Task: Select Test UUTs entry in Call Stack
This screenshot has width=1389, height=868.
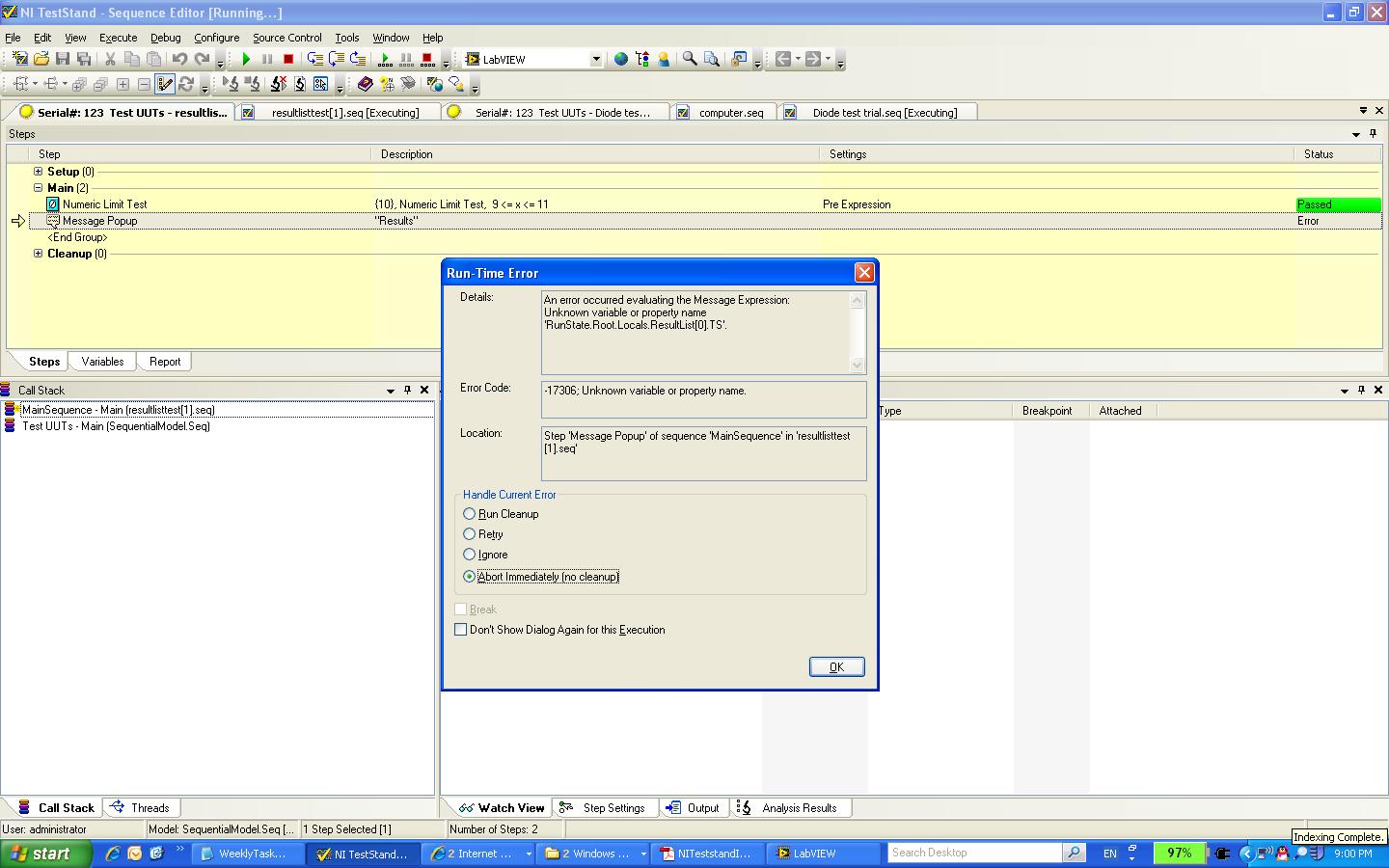Action: (x=116, y=426)
